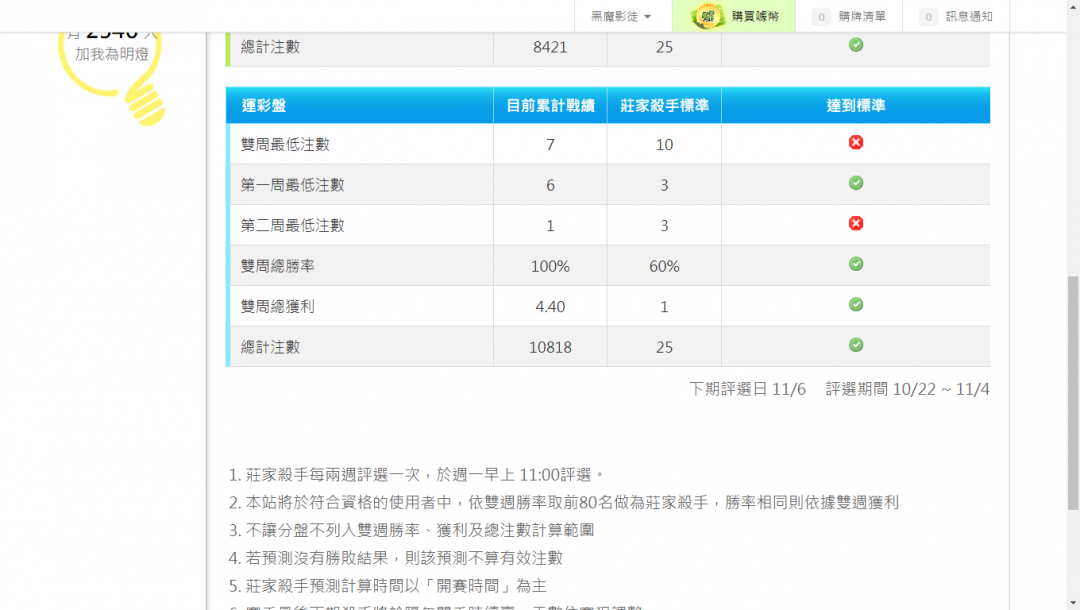Click the 目前累計戰績 column header
This screenshot has width=1080, height=610.
[x=550, y=105]
